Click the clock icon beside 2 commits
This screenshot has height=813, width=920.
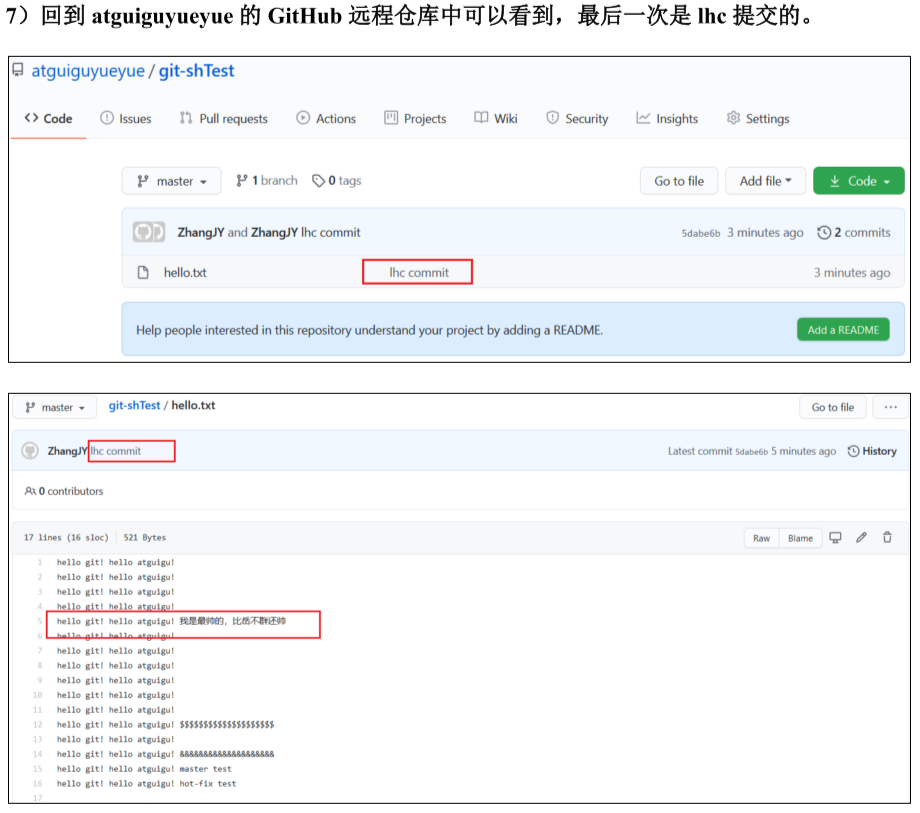824,232
